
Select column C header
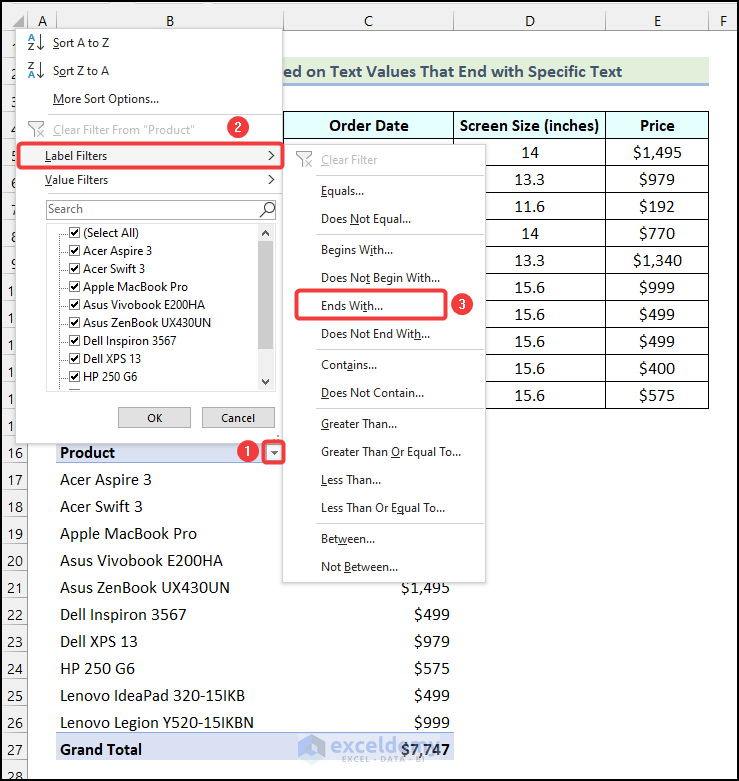pos(369,21)
